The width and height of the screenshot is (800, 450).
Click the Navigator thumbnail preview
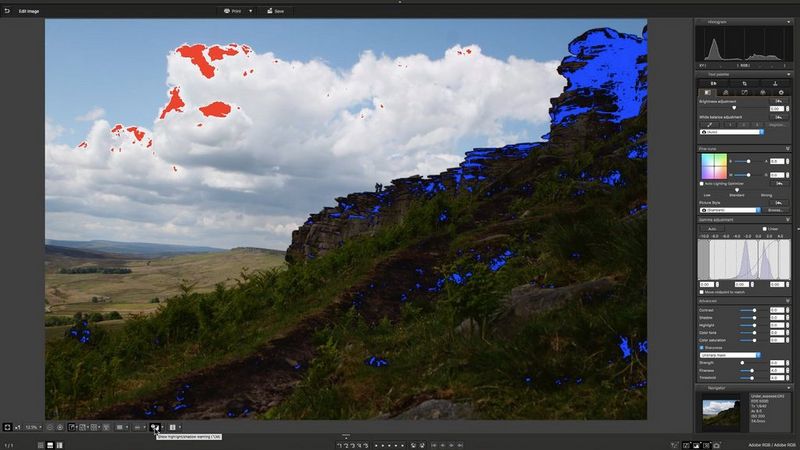click(x=721, y=415)
